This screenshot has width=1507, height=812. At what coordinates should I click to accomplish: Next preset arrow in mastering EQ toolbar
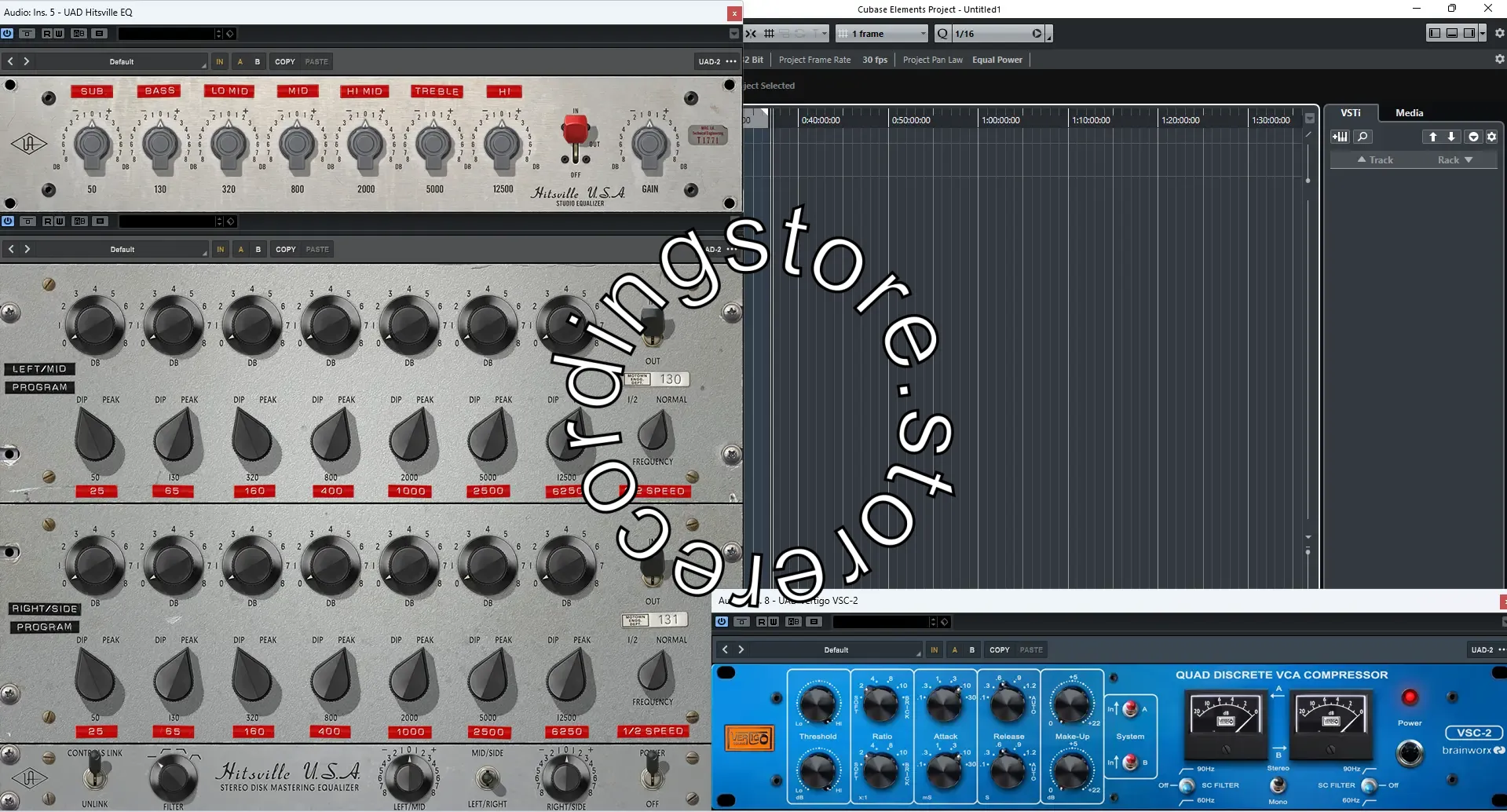27,249
